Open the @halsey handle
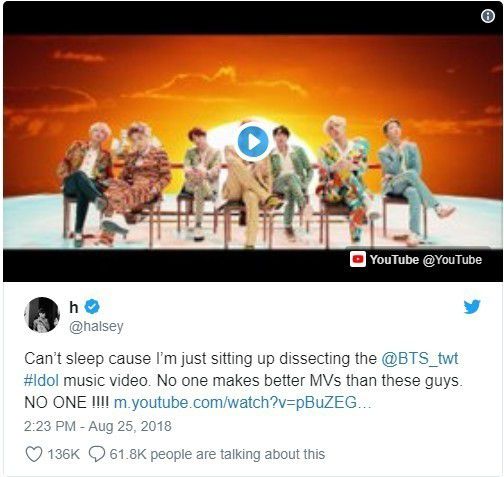504x477 pixels. pyautogui.click(x=96, y=326)
